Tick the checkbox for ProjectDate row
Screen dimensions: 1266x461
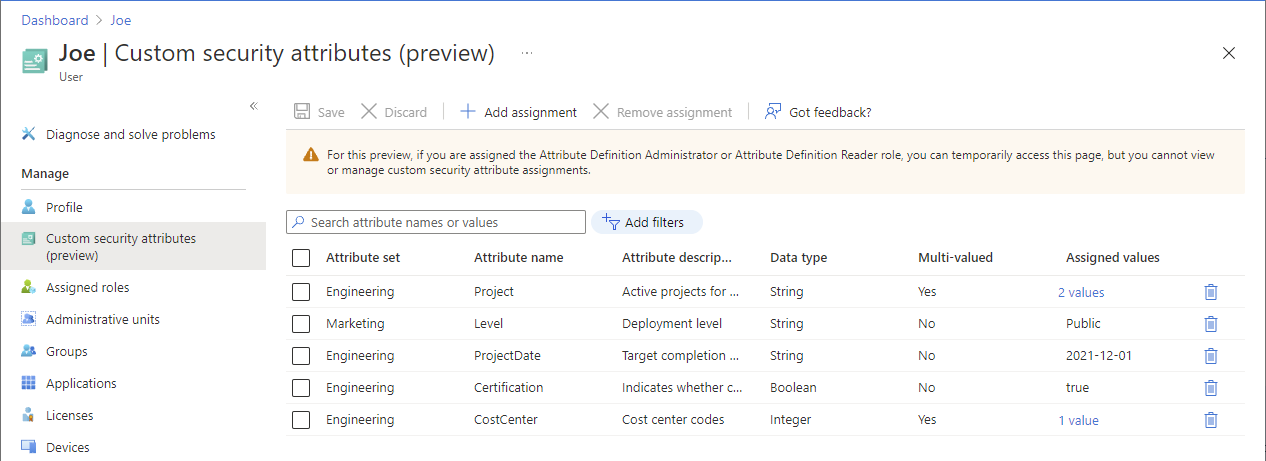(301, 356)
